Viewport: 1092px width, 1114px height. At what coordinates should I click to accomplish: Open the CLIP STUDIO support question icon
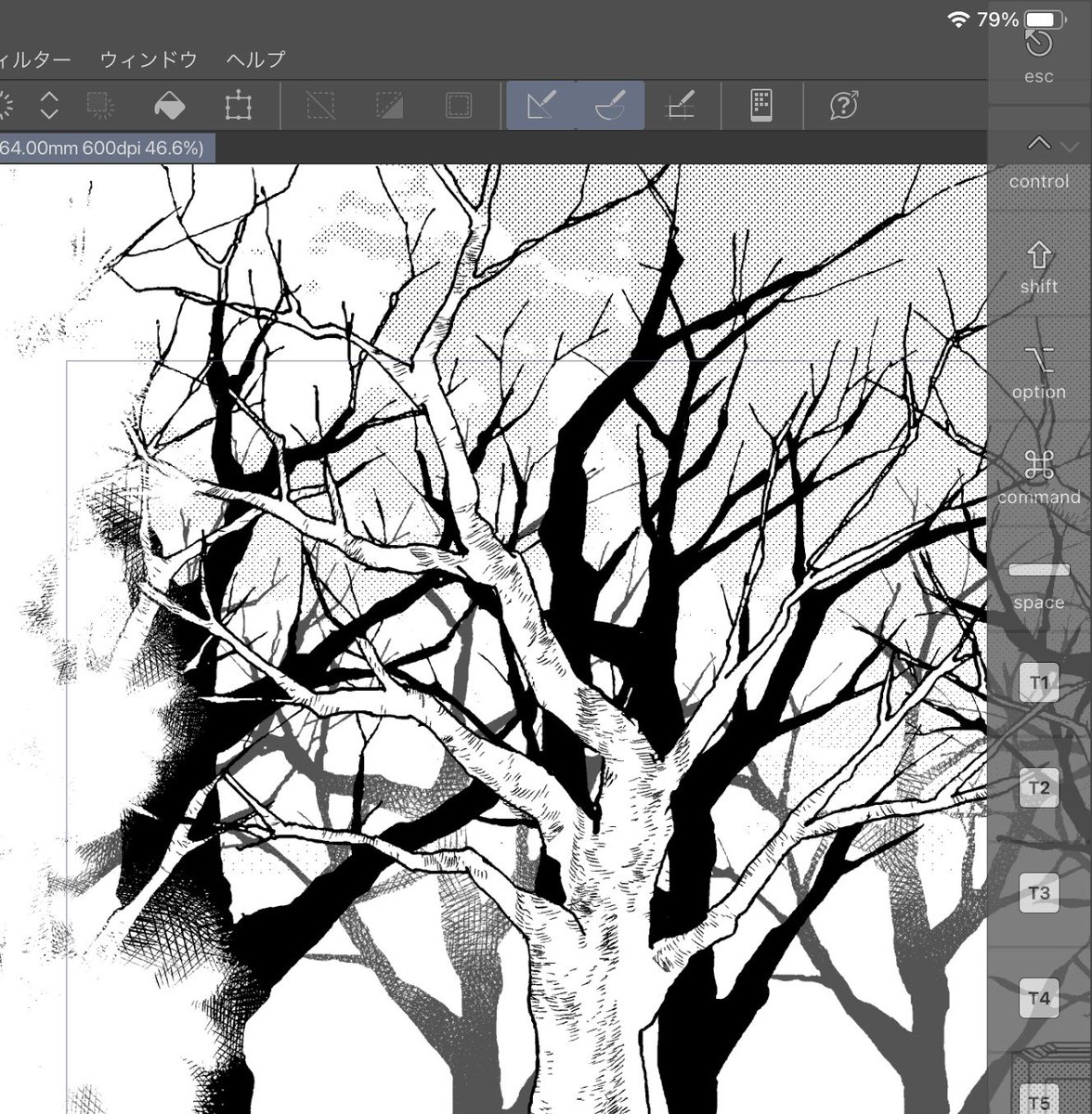tap(843, 105)
